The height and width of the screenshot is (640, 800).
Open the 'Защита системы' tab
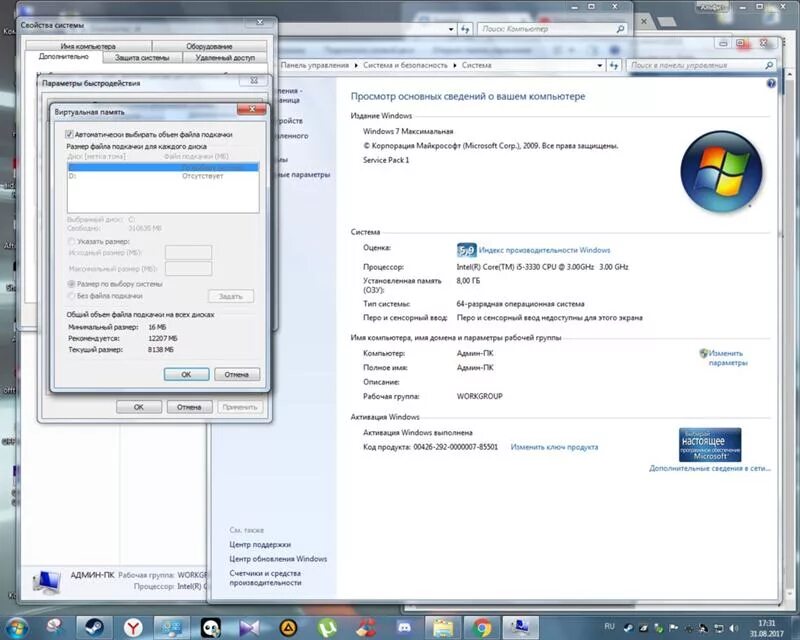coord(142,58)
